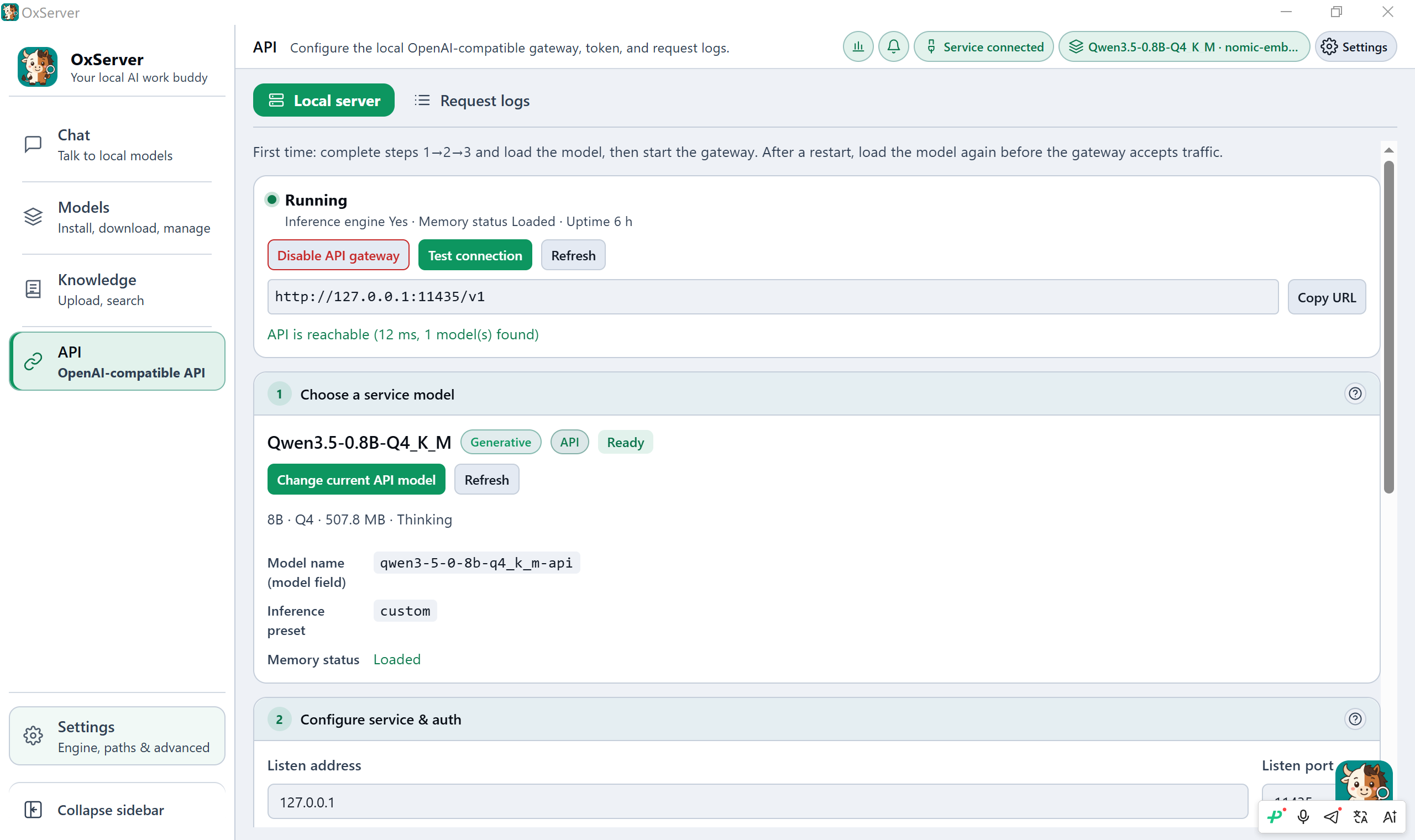The width and height of the screenshot is (1415, 840).
Task: Click the microphone icon in floating toolbar
Action: 1303,816
